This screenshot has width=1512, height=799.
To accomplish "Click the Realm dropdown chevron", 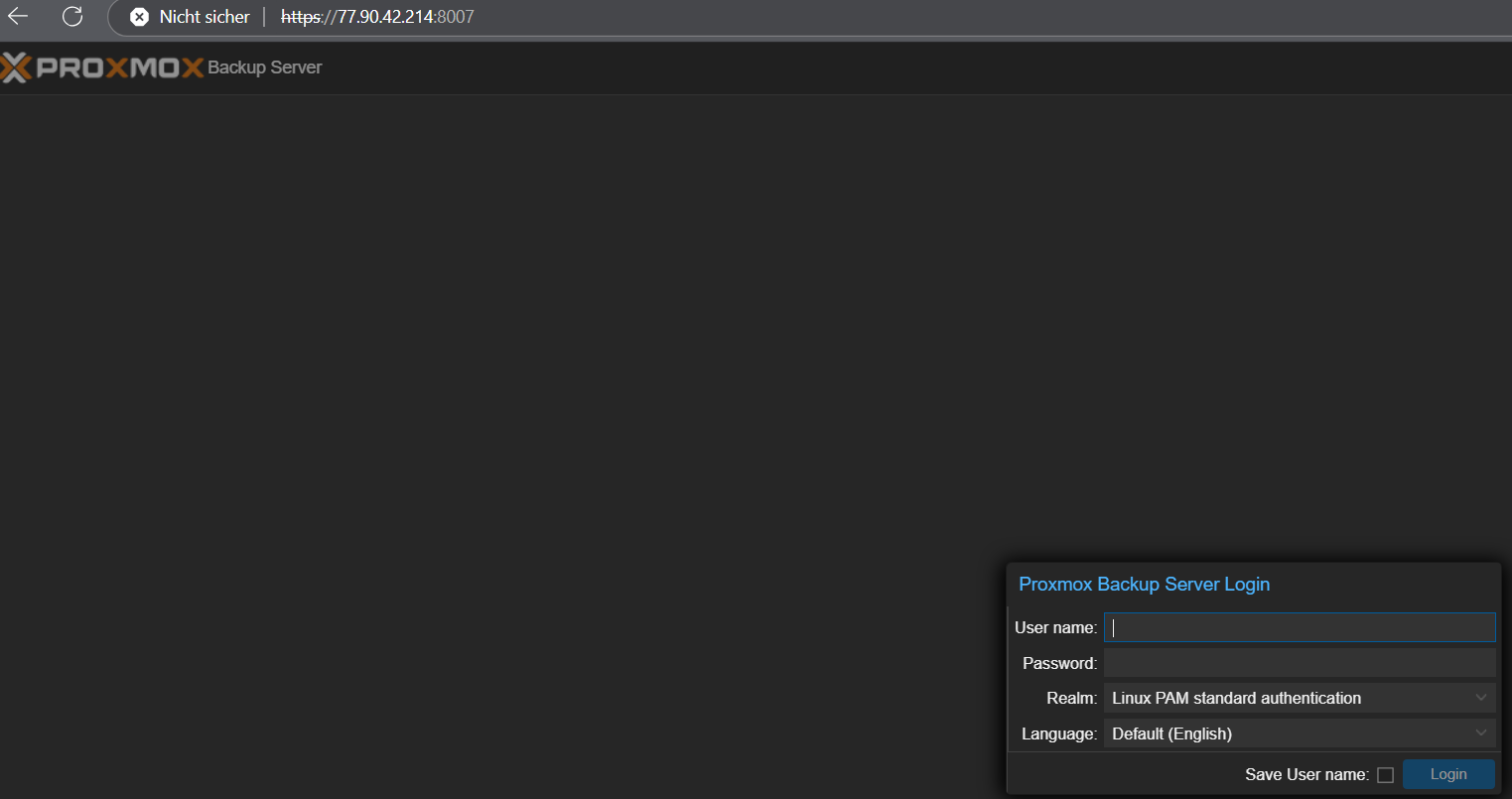I will (1480, 698).
